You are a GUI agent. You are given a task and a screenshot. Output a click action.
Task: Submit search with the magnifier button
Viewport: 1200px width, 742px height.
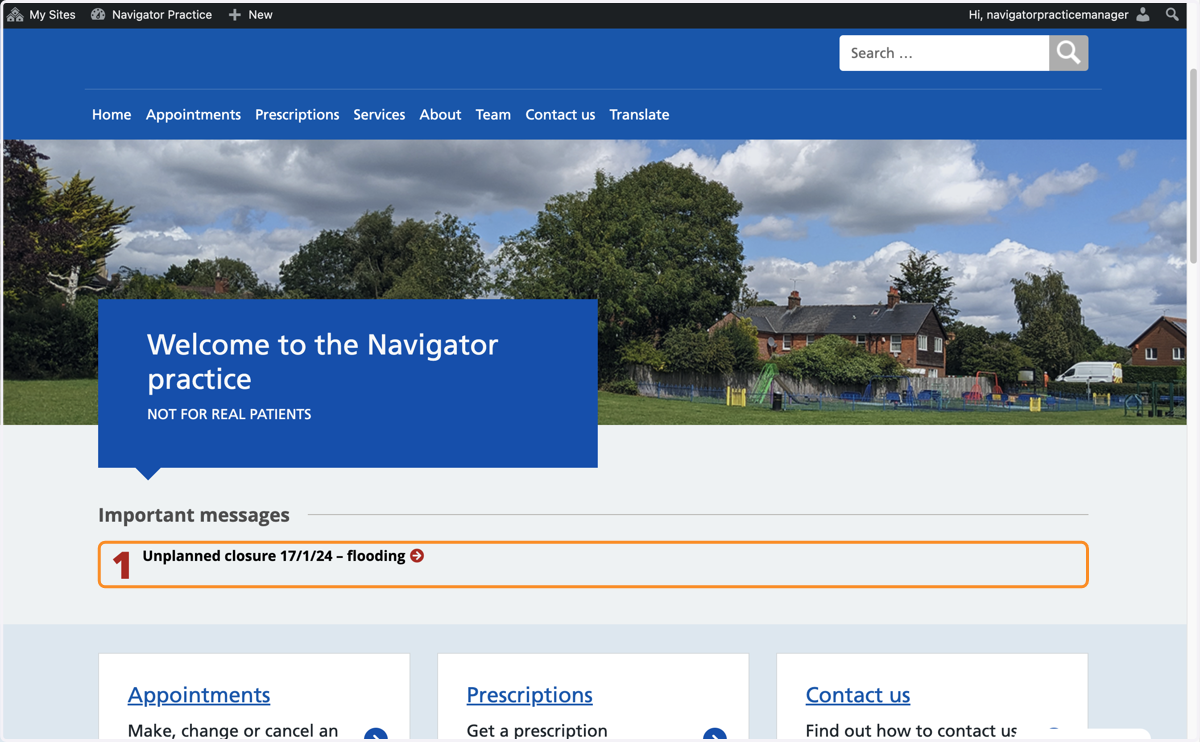[1068, 53]
